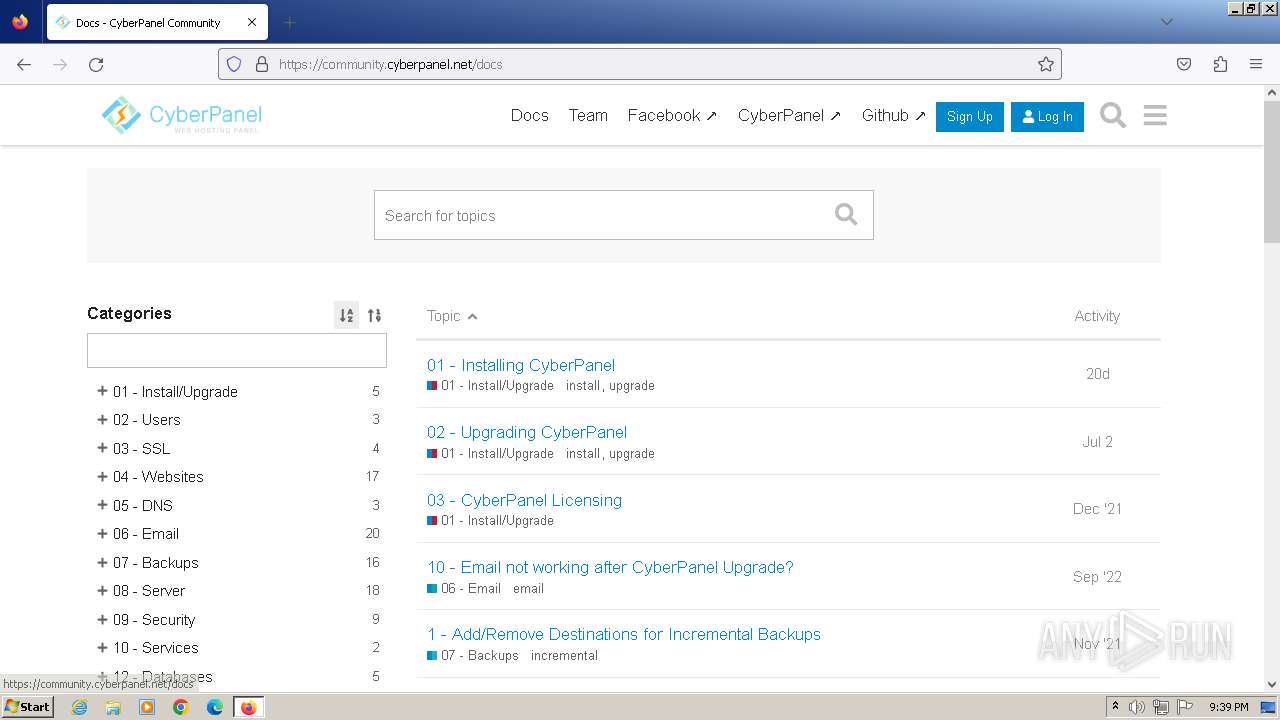
Task: Open File Explorer from taskbar
Action: [x=113, y=707]
